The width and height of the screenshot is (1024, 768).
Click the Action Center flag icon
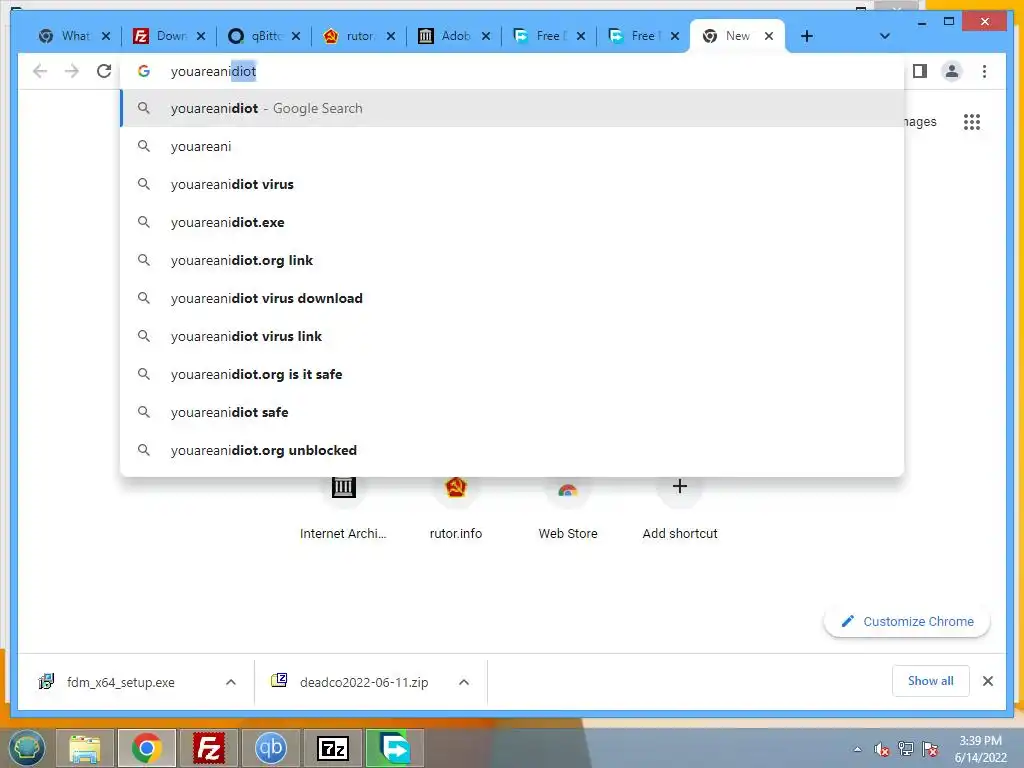tap(930, 749)
